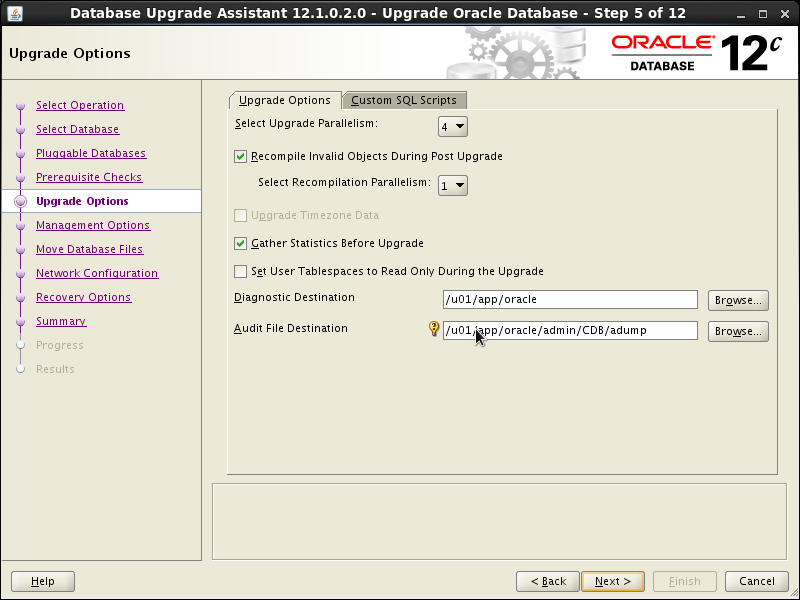This screenshot has height=600, width=800.
Task: Go to the Recovery Options step
Action: point(83,297)
